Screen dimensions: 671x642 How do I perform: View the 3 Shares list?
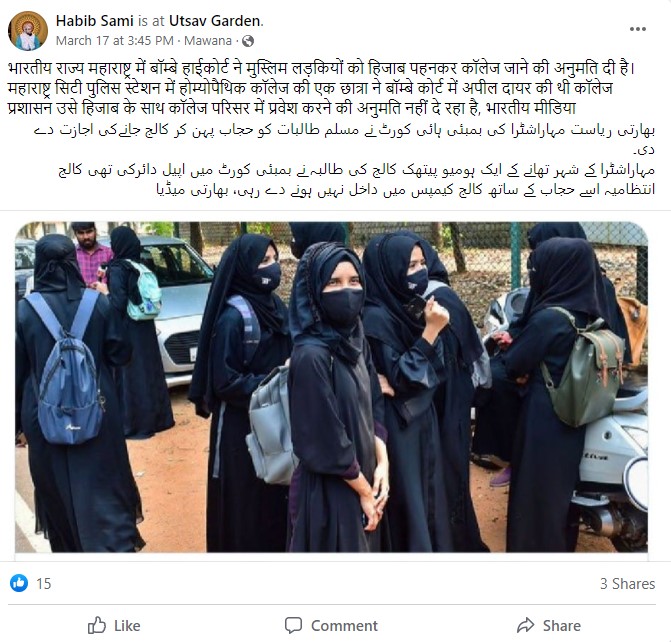point(627,583)
